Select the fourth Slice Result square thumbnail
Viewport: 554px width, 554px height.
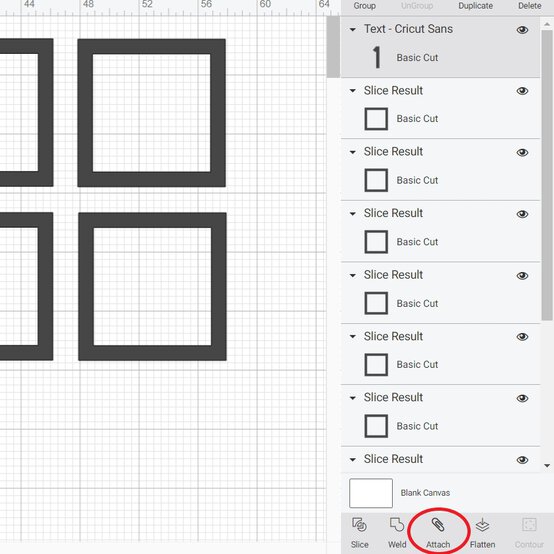pos(376,303)
